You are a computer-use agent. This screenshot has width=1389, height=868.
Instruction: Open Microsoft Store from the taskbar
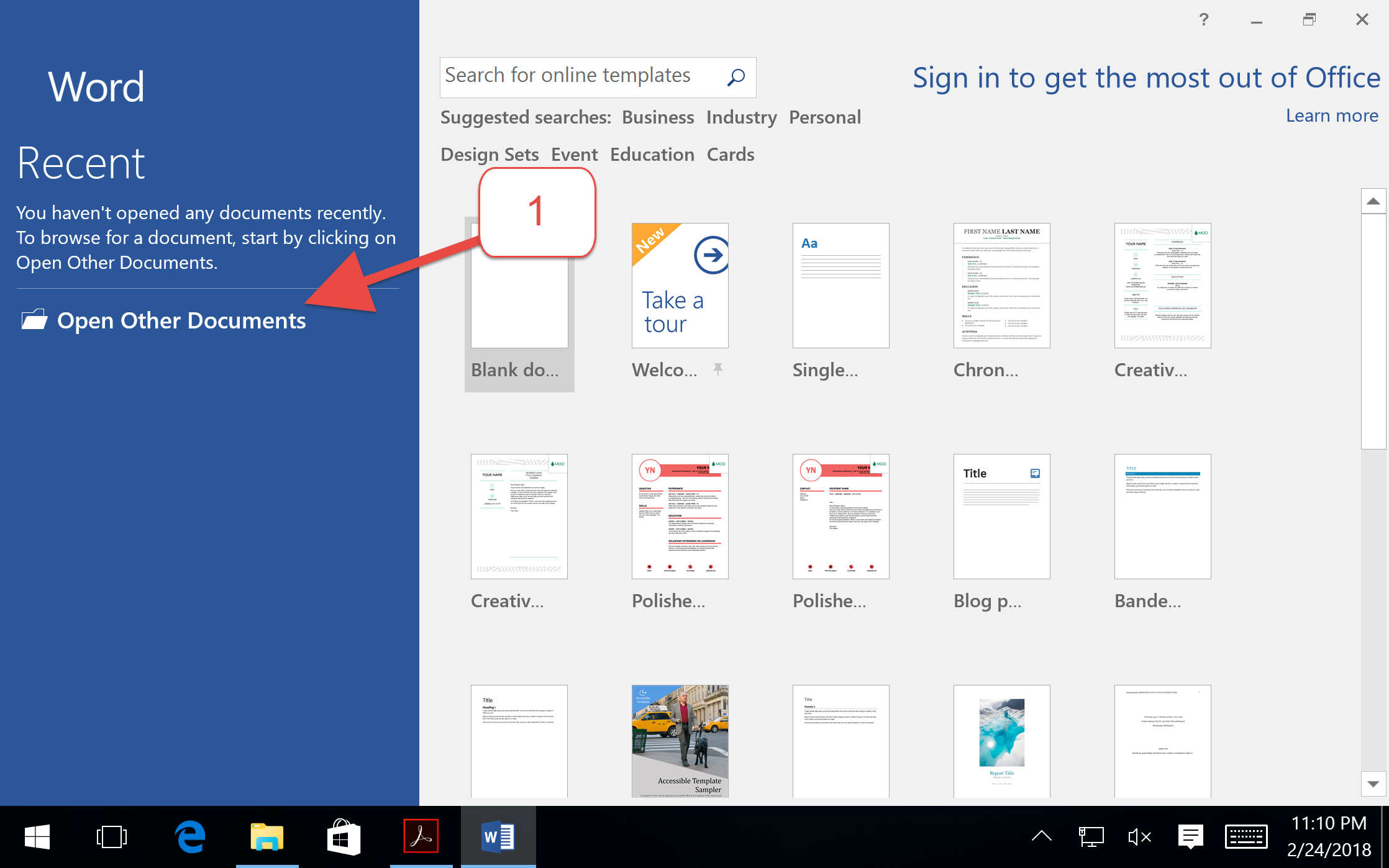point(344,837)
